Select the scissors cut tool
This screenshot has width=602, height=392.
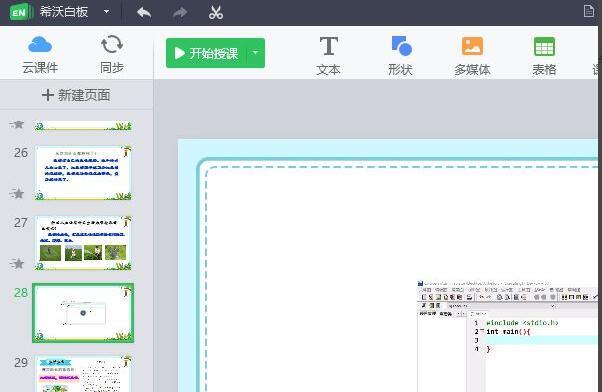pos(216,12)
